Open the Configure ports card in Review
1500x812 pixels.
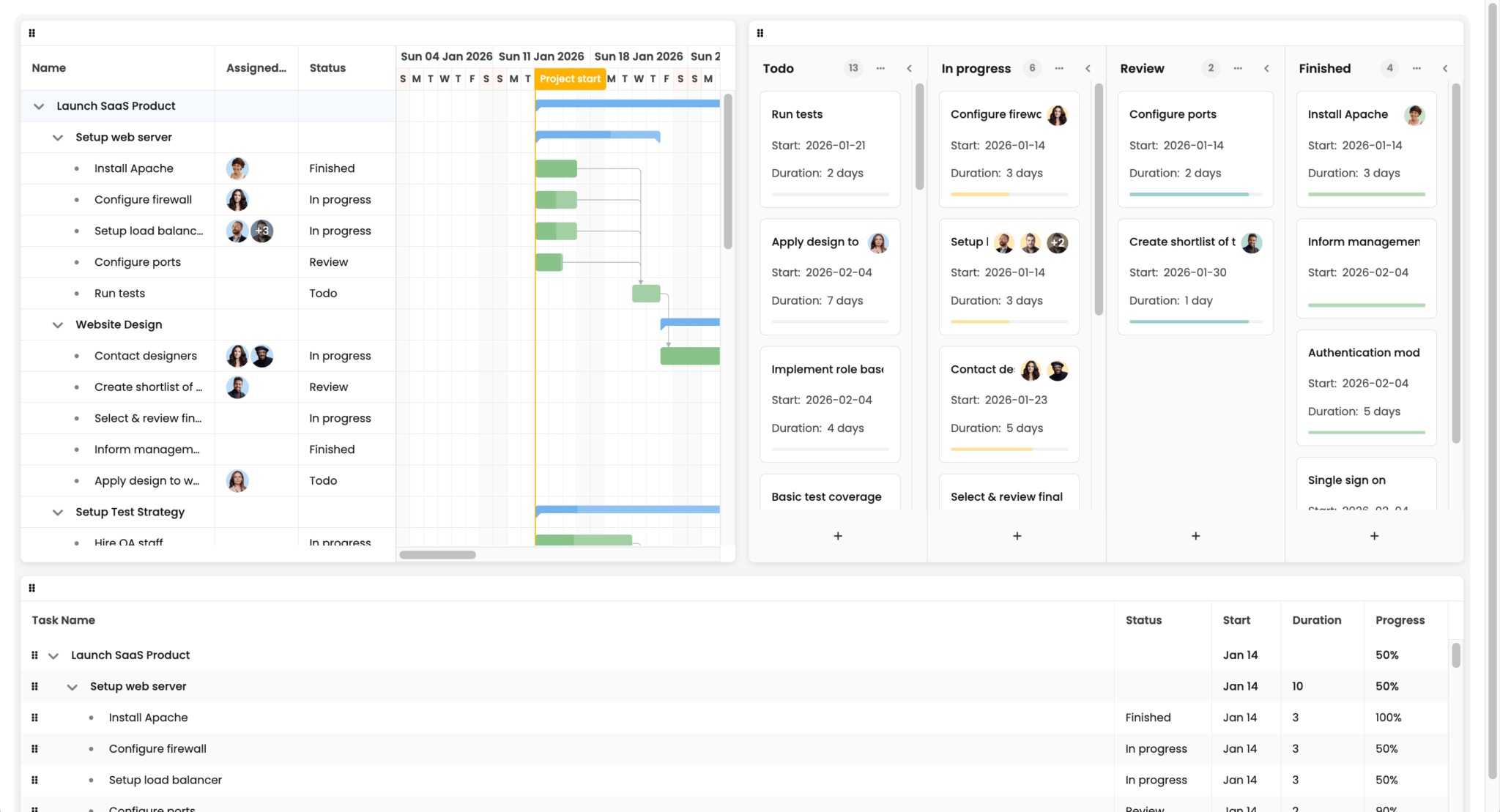(x=1195, y=149)
